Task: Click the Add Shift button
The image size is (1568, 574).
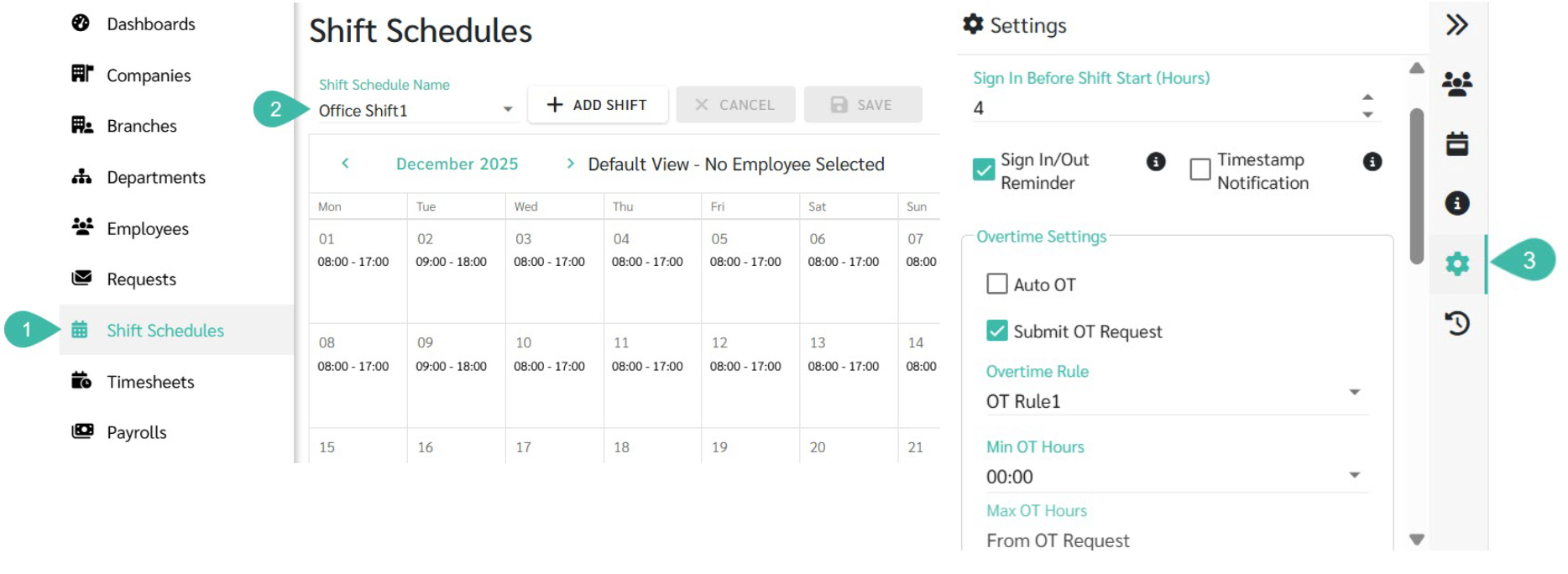Action: (x=598, y=105)
